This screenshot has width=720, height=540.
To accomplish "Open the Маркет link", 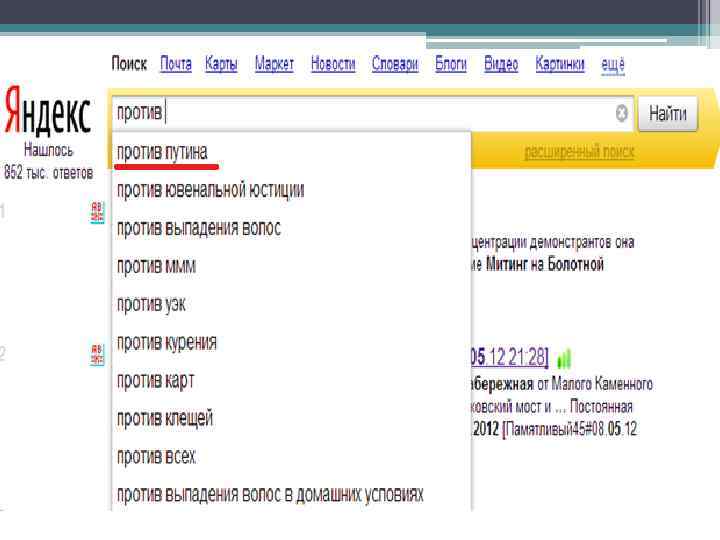I will point(274,64).
